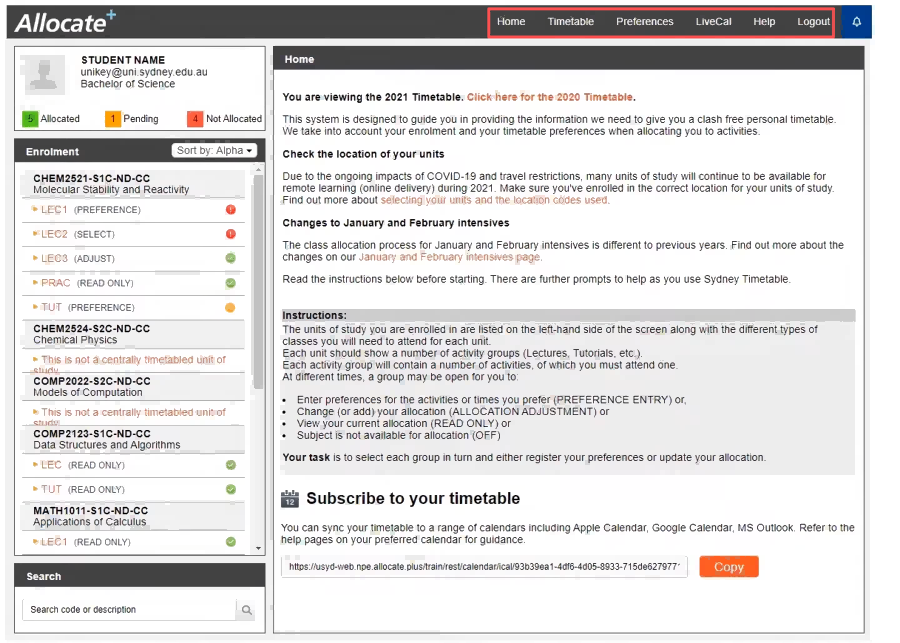Click the search magnifier icon
Image resolution: width=900 pixels, height=643 pixels.
click(x=247, y=610)
